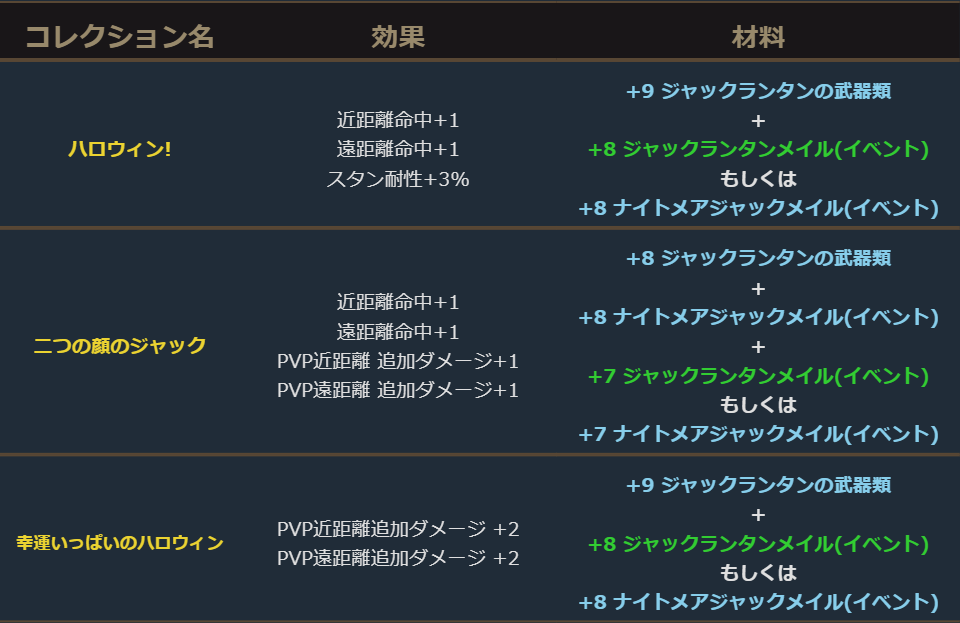Open +8 ジャックランタンメイル(イベント) in the ハロウィン! row
Screen dimensions: 960x623
[758, 149]
